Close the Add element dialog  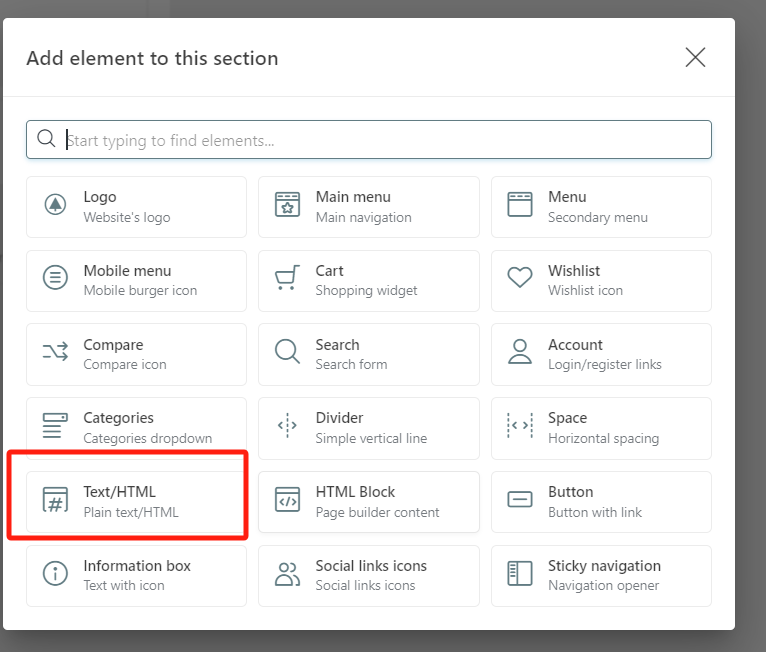tap(695, 57)
